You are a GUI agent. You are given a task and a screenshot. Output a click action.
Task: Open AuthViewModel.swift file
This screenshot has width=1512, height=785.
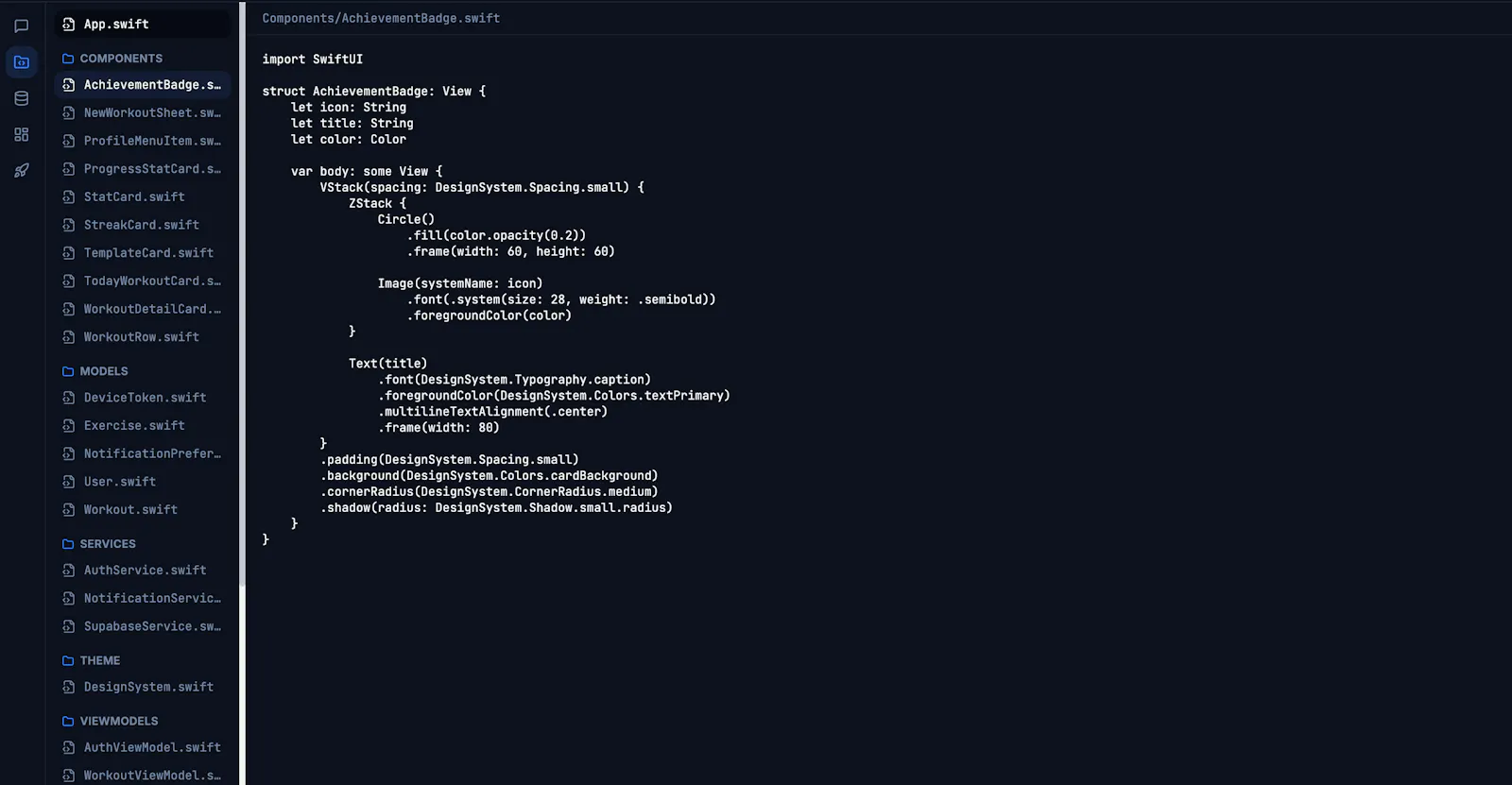coord(142,748)
